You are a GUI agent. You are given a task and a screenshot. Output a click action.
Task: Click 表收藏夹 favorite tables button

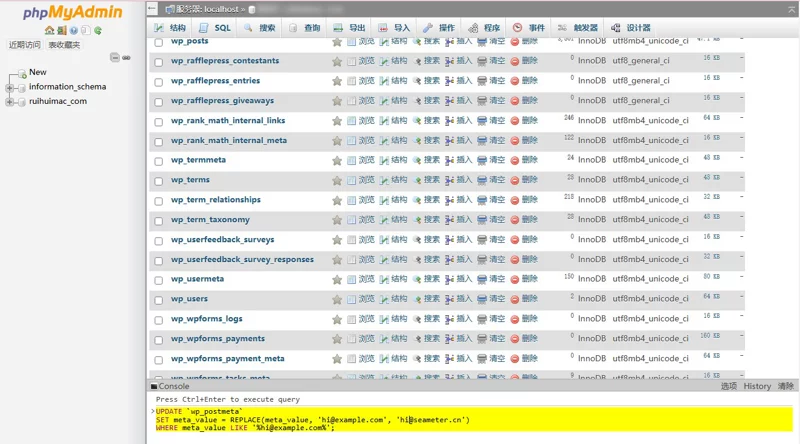(x=64, y=45)
